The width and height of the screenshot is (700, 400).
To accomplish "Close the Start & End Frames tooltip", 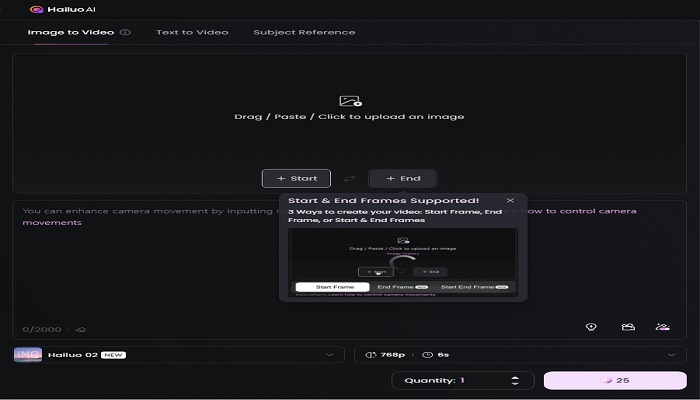I will point(510,200).
